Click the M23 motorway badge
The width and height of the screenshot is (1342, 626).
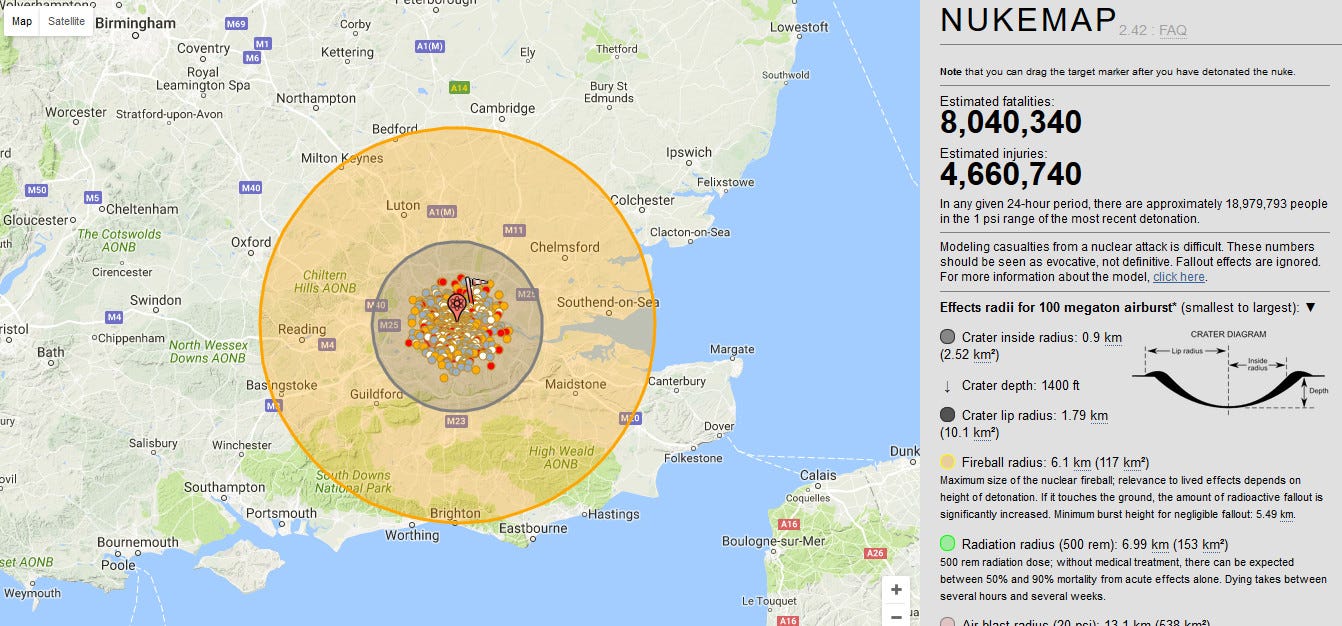(456, 421)
